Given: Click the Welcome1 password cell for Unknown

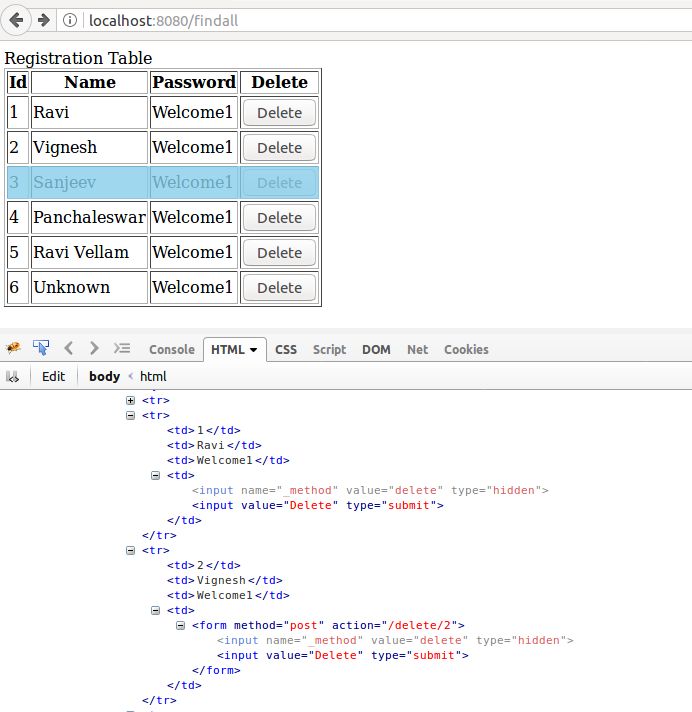Looking at the screenshot, I should (194, 287).
